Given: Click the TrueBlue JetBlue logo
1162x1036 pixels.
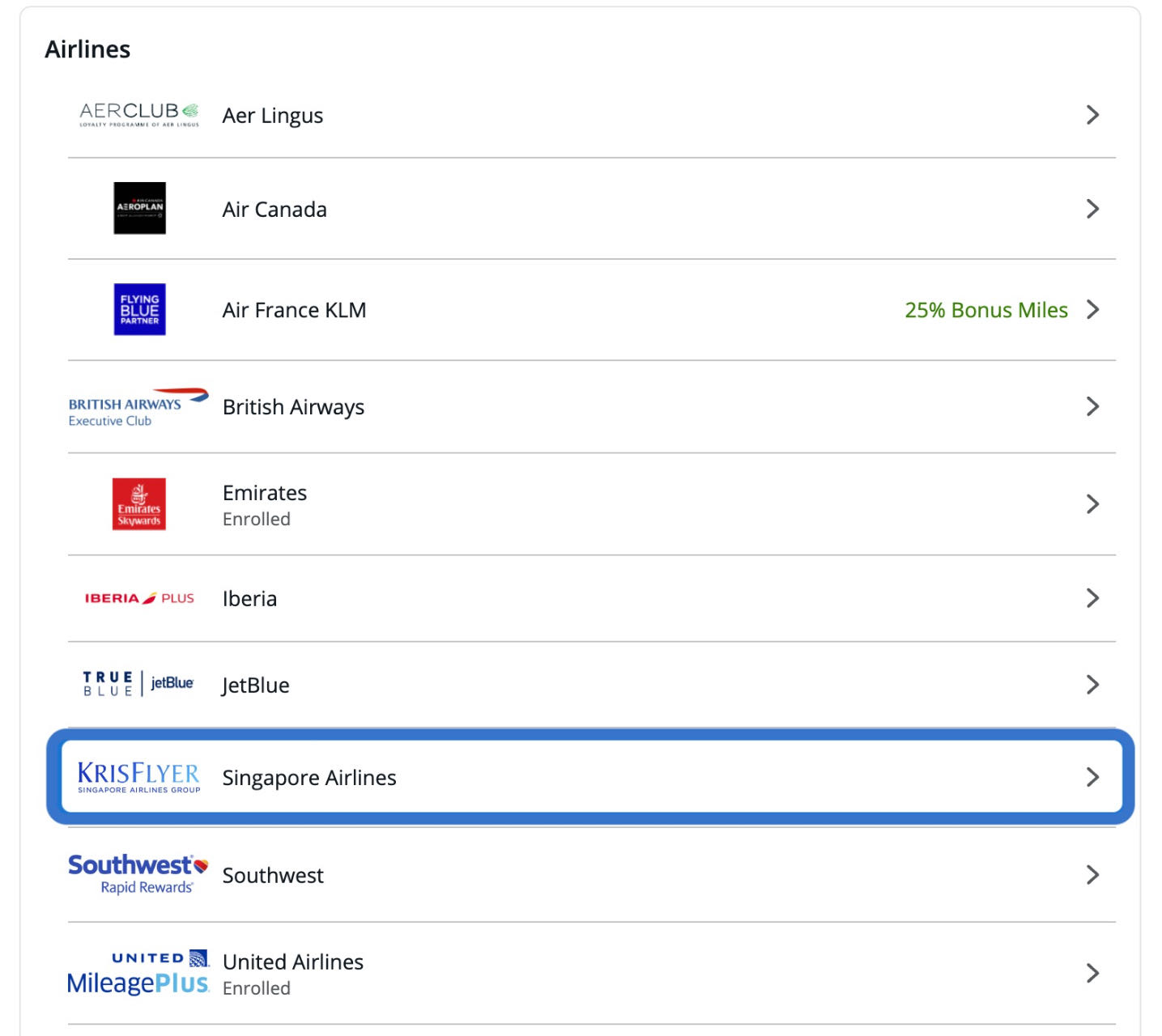Looking at the screenshot, I should [138, 684].
